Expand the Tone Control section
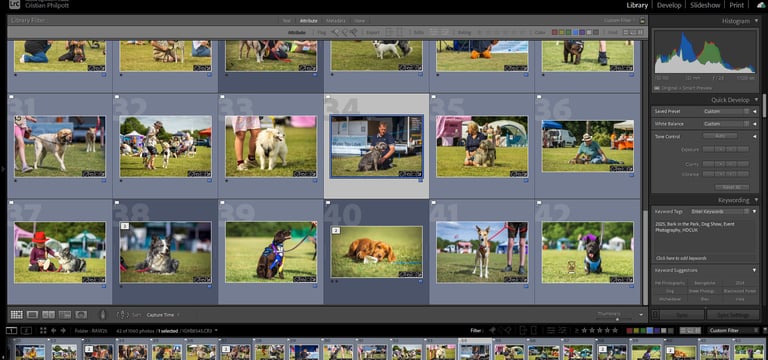Image resolution: width=768 pixels, height=360 pixels. point(755,136)
